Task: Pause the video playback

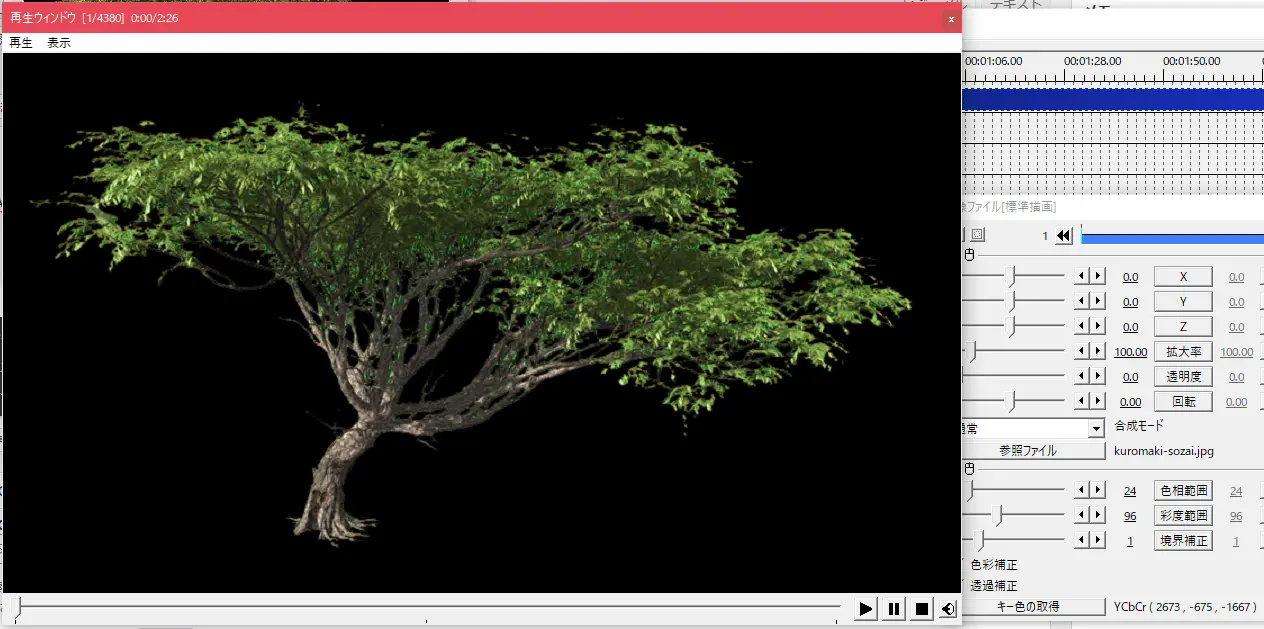Action: 894,608
